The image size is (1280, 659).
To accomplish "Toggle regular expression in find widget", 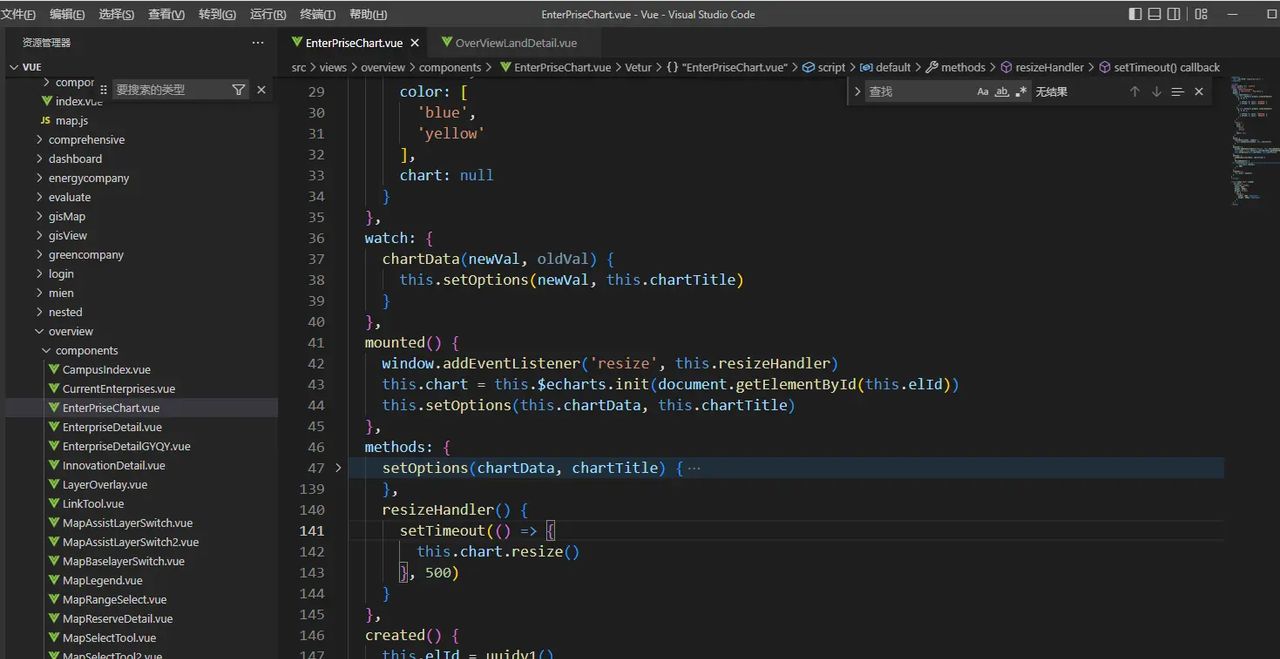I will point(1021,91).
